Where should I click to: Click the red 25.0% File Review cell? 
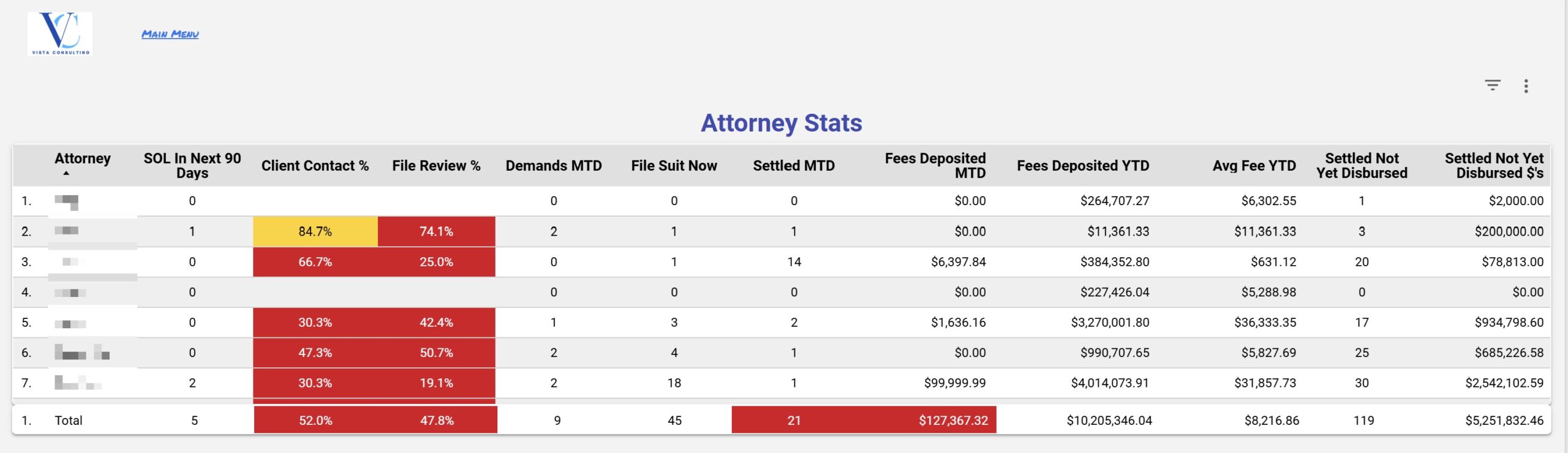click(436, 262)
